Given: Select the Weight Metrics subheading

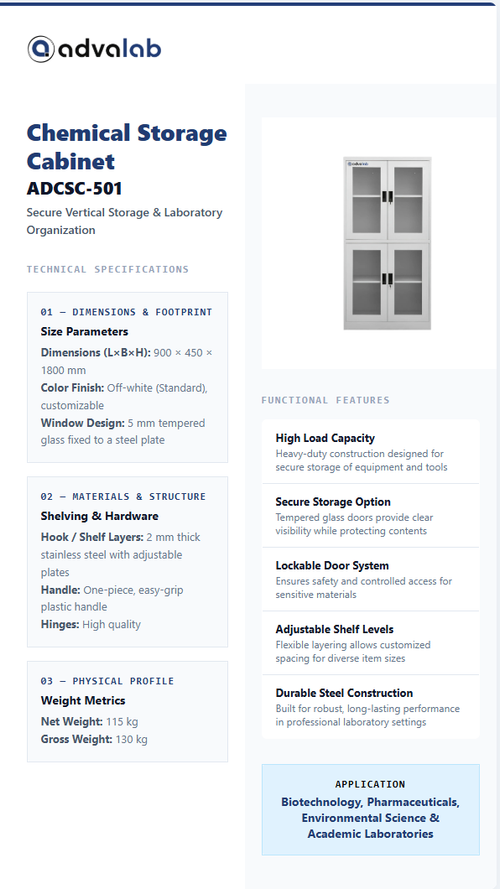Looking at the screenshot, I should (x=83, y=701).
